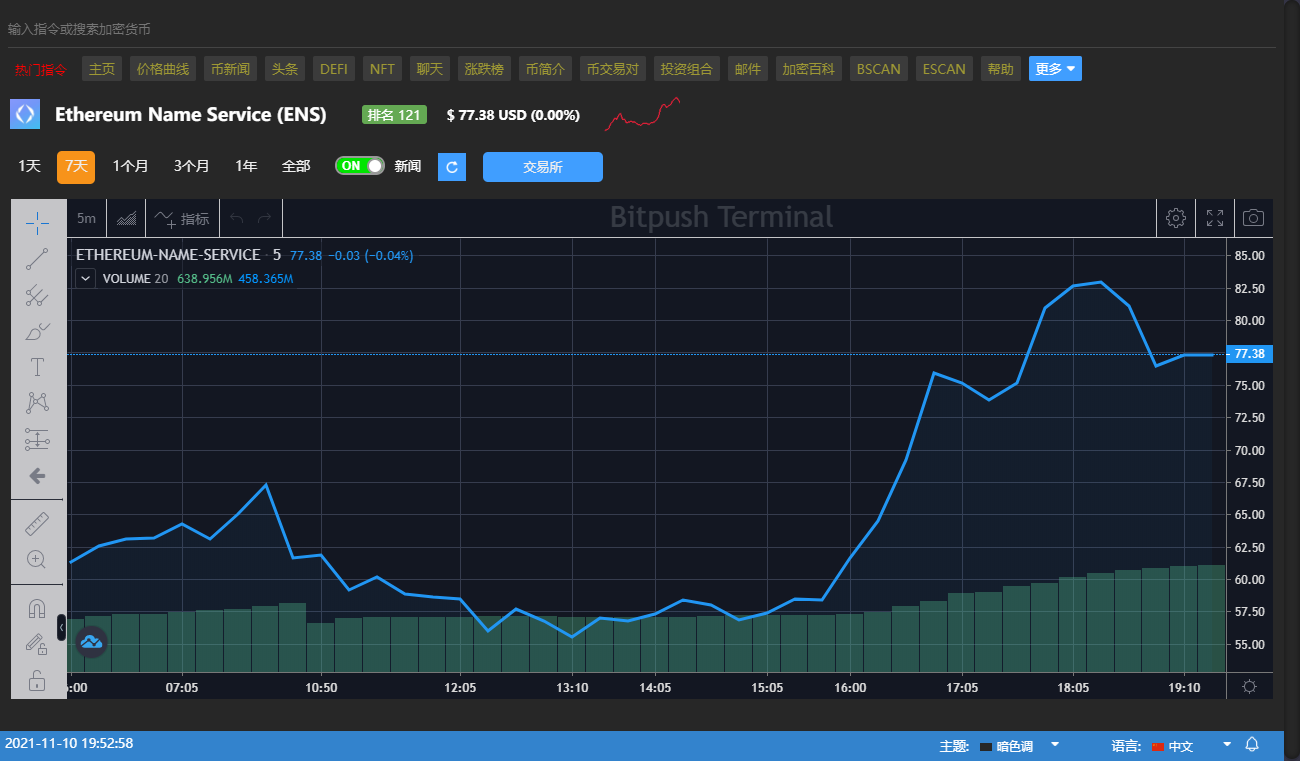The height and width of the screenshot is (761, 1300).
Task: Select the 1年 time range
Action: coord(246,166)
